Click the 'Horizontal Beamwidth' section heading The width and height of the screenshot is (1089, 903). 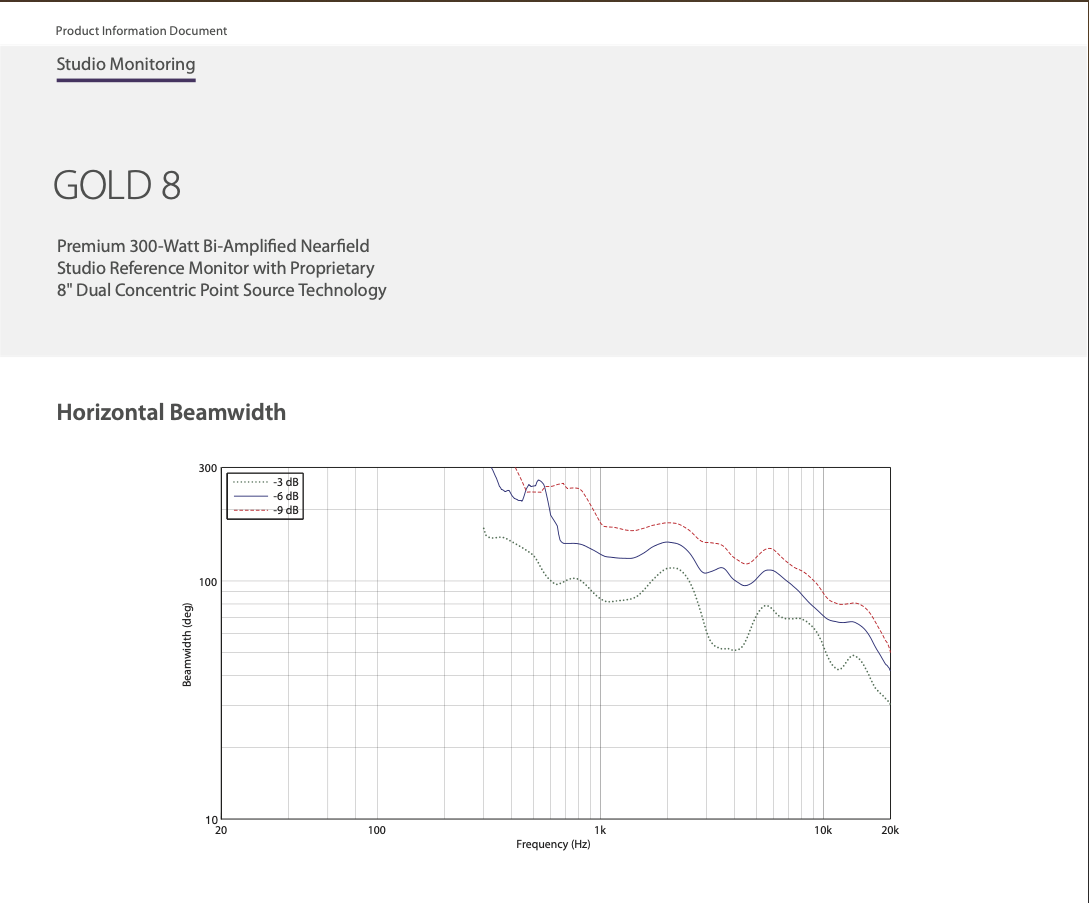pos(171,412)
